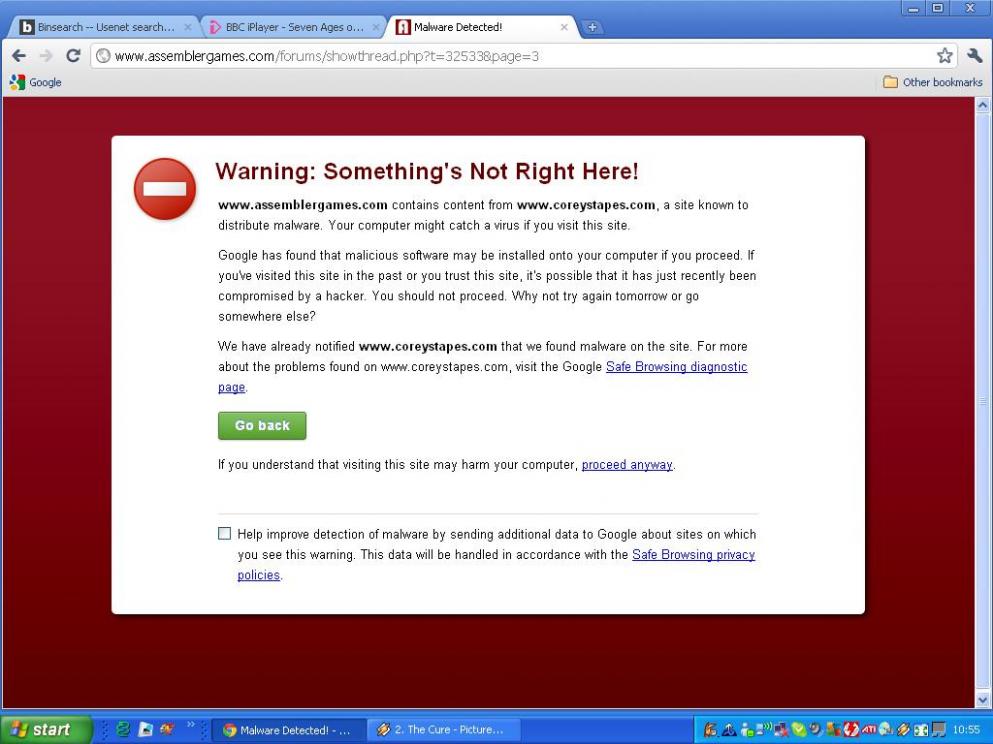The width and height of the screenshot is (993, 744).
Task: Open a new tab with plus button
Action: 591,27
